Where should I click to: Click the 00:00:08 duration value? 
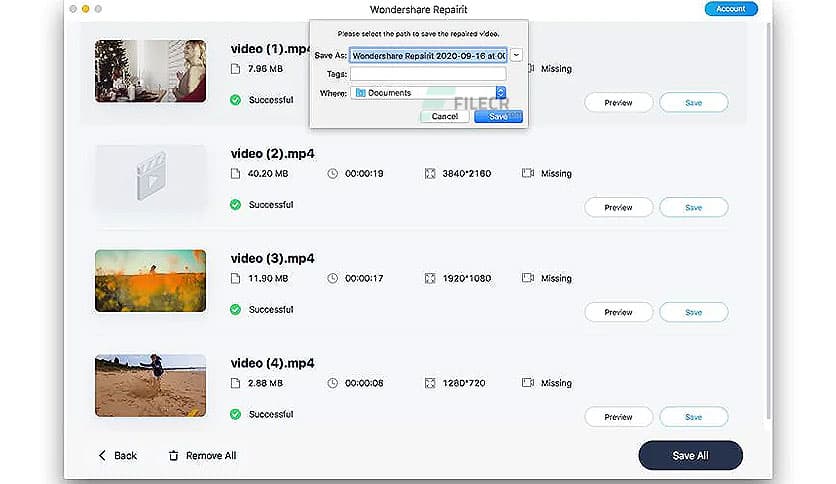(364, 383)
